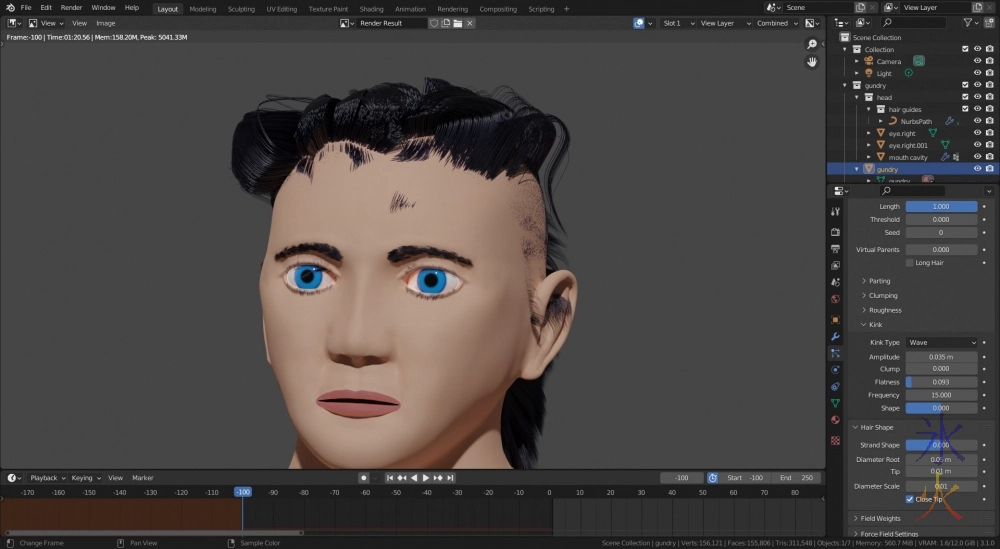Enable the Long Hair checkbox

pyautogui.click(x=910, y=262)
